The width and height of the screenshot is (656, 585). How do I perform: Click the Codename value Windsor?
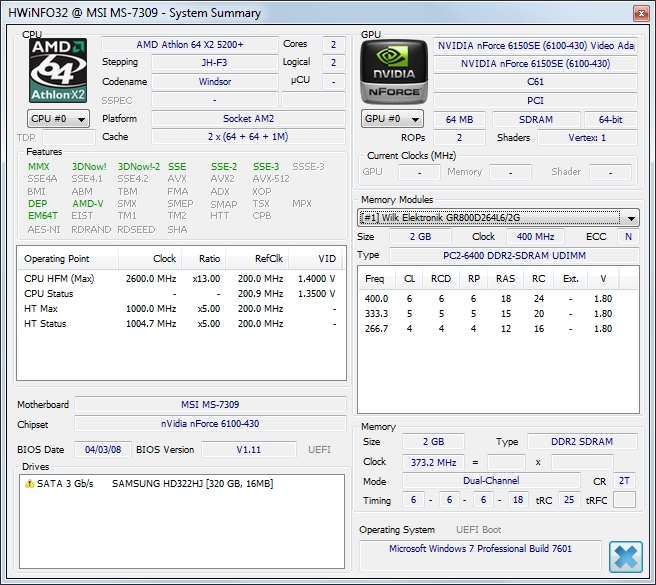[215, 81]
